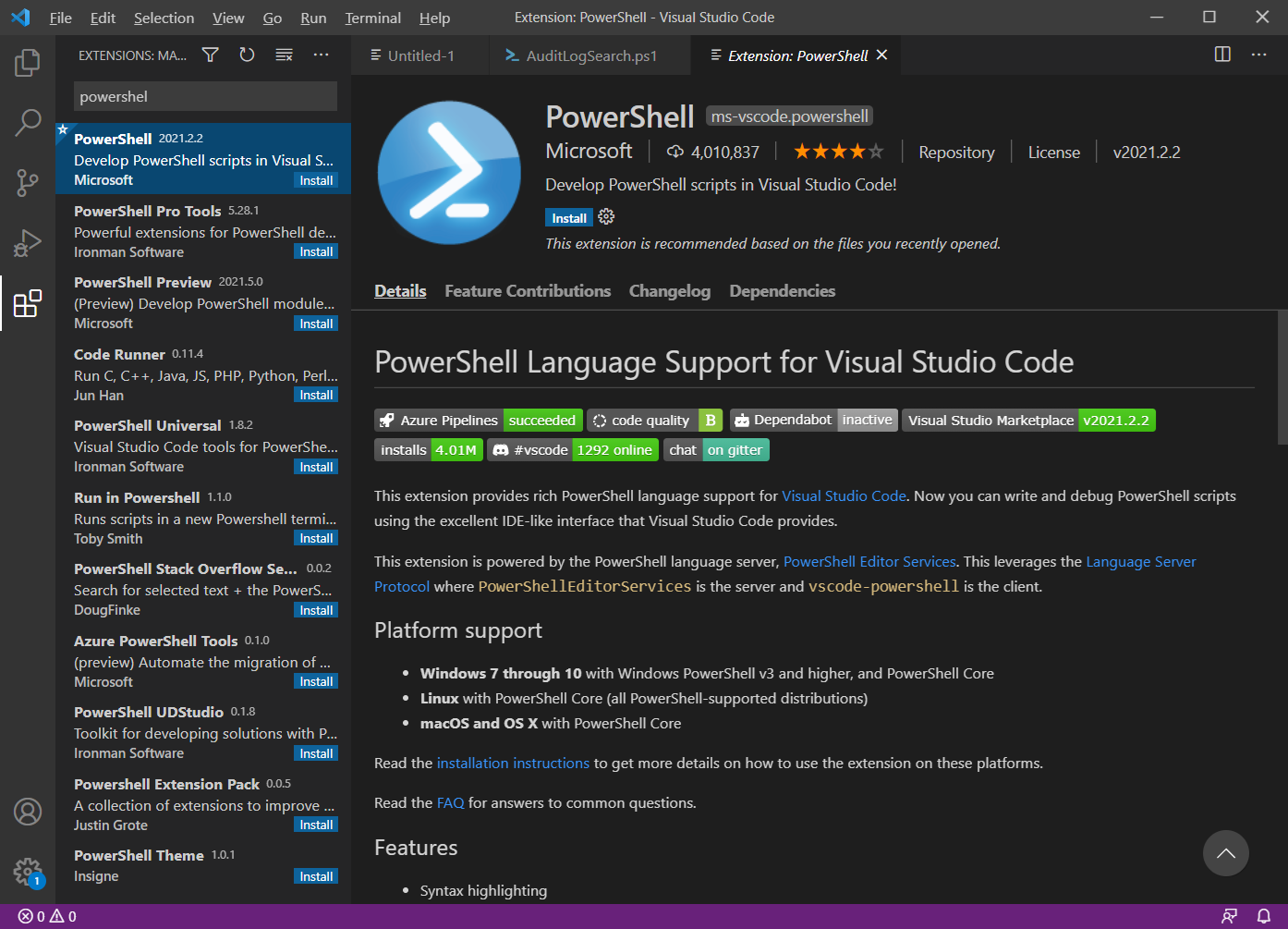Switch to the AuditLogSearch.ps1 tab

click(x=590, y=55)
